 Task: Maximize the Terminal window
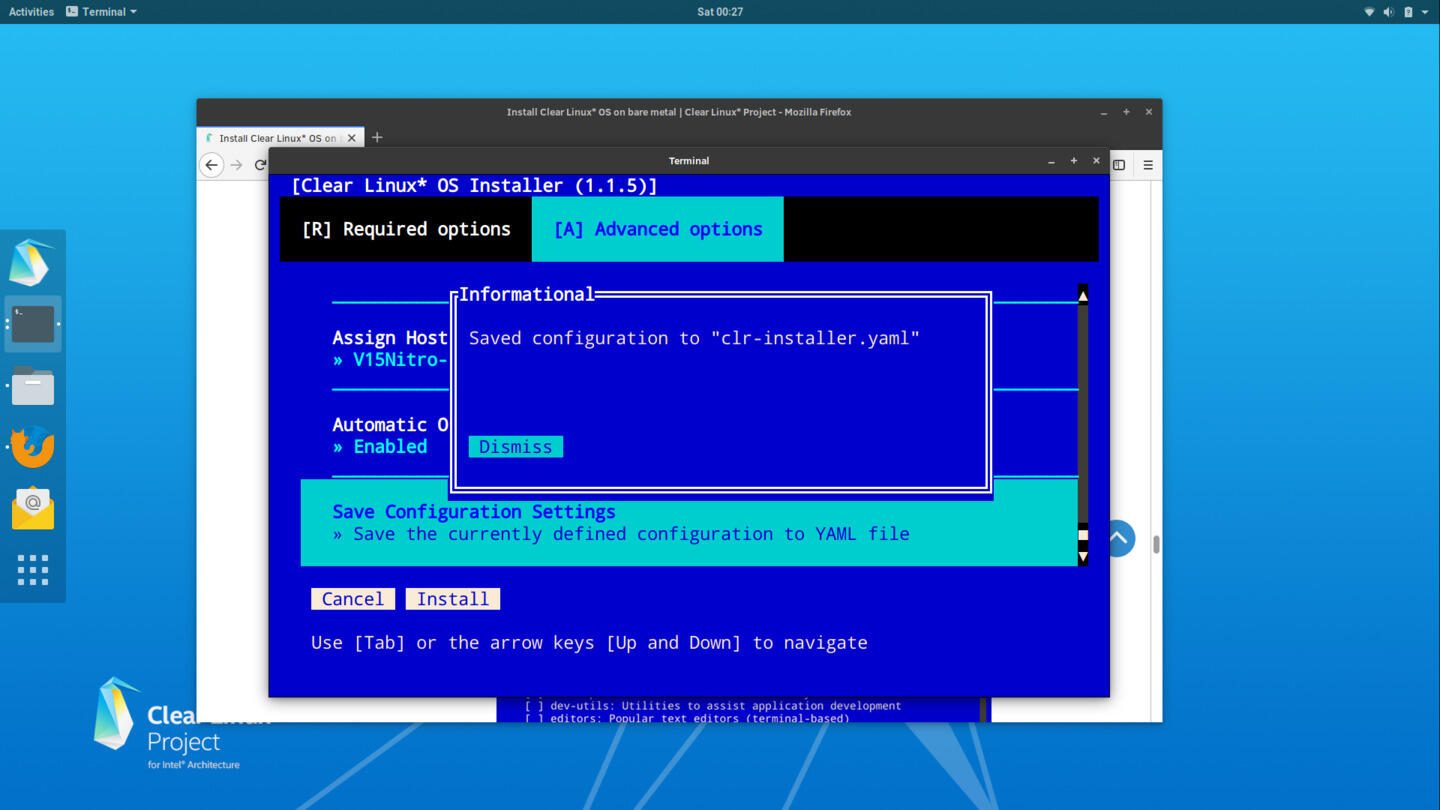(1074, 161)
